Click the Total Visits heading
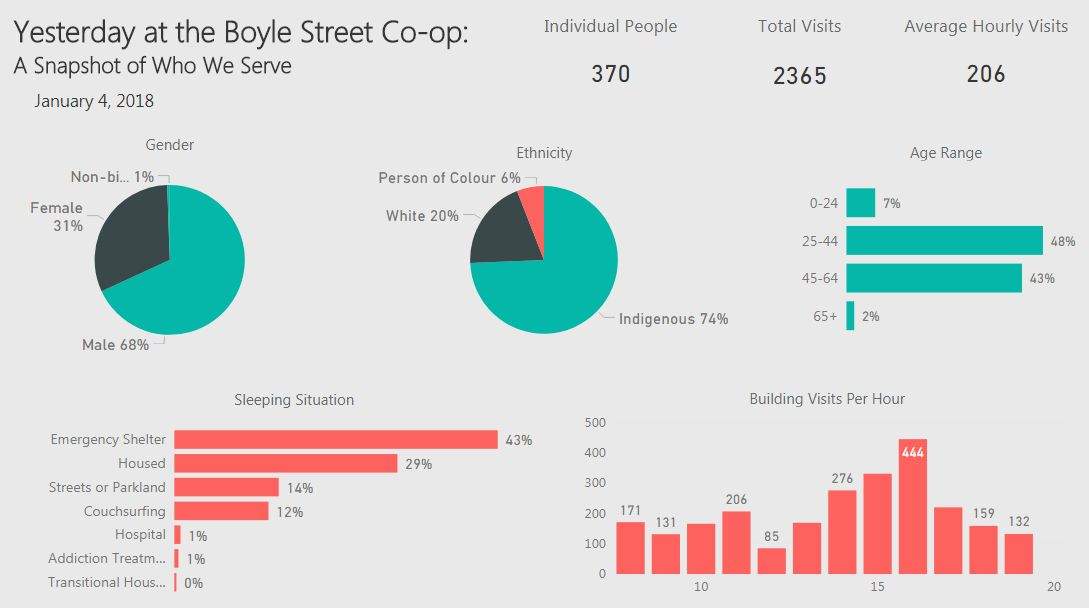This screenshot has height=608, width=1089. (x=799, y=26)
